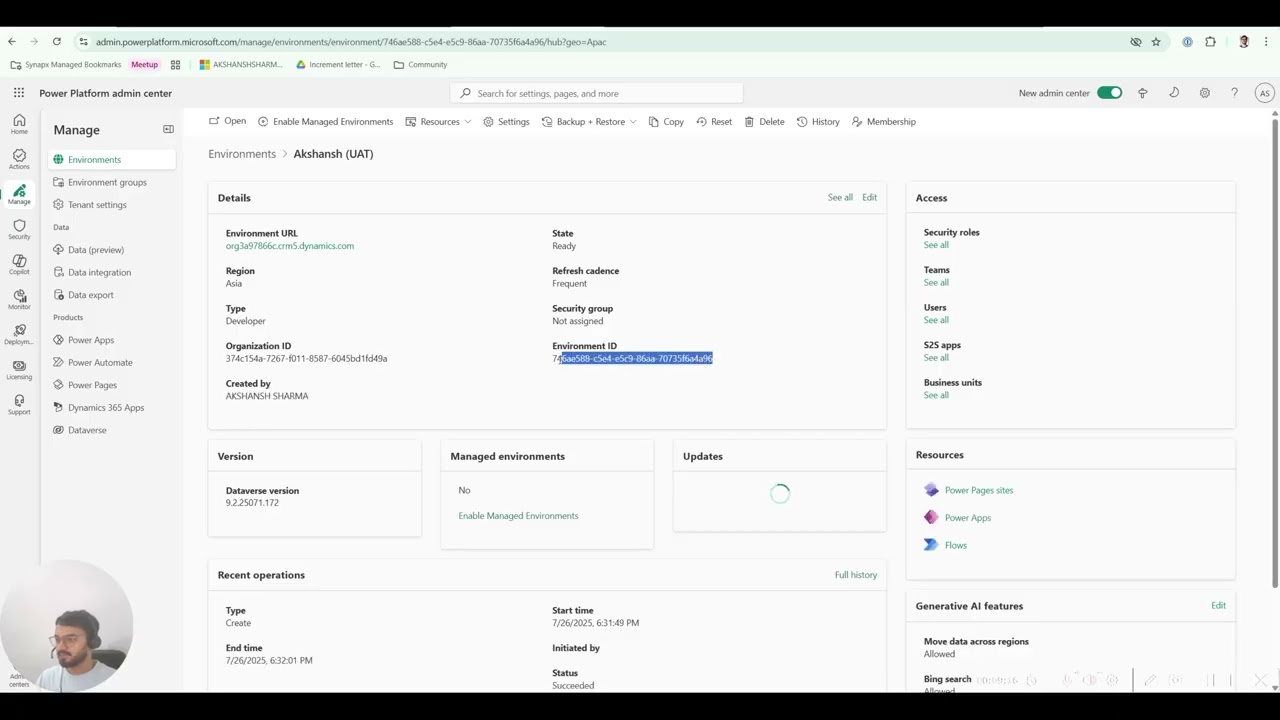Open the Power Pages sites resource
Screen dimensions: 1280x720
(978, 490)
